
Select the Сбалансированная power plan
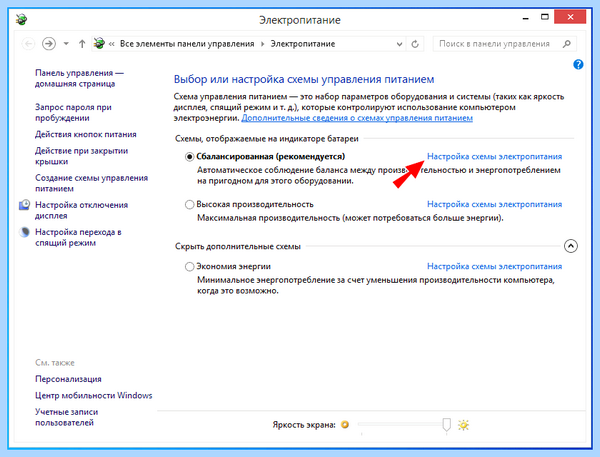click(x=189, y=157)
